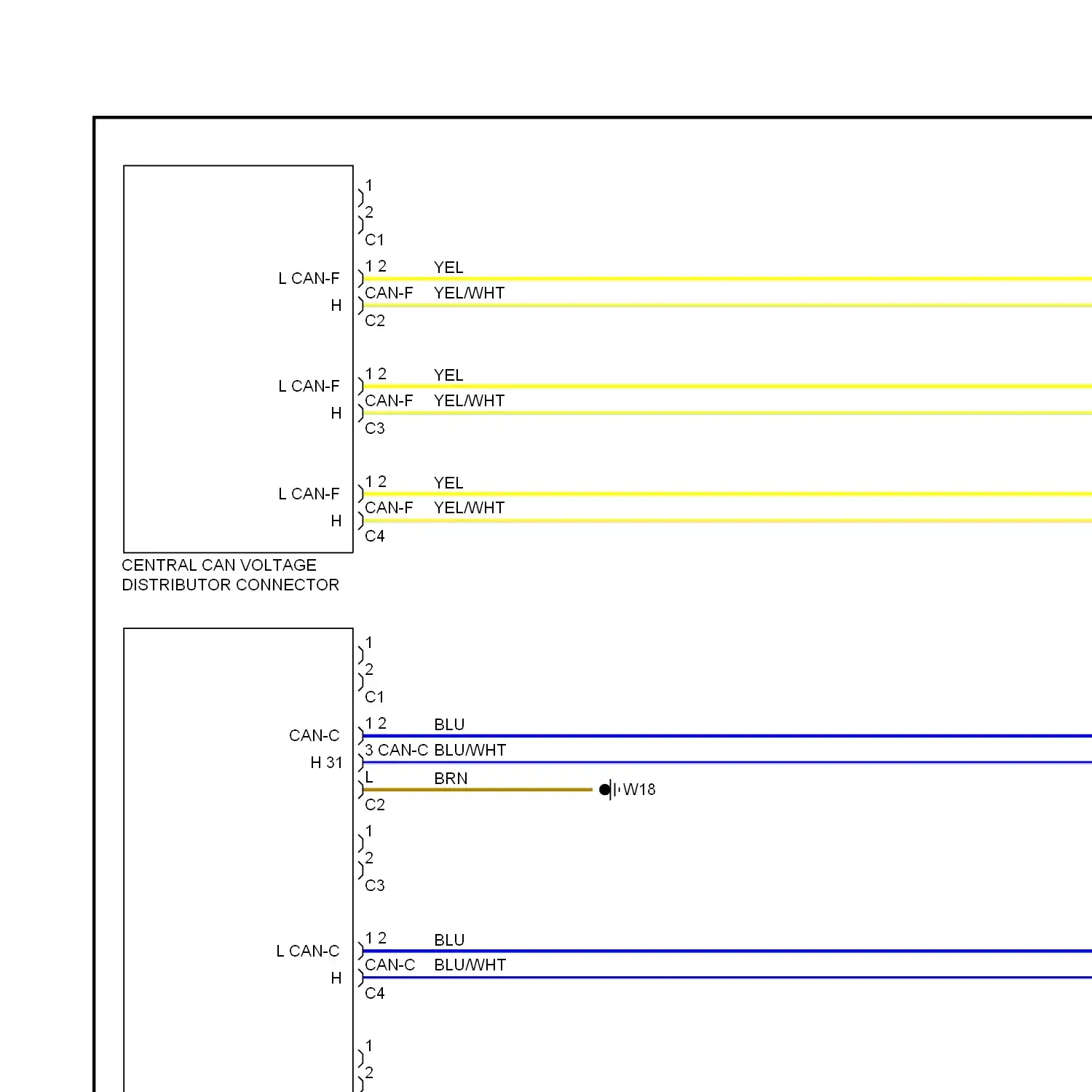Click the yellow wire under the C3 YEL label
Image resolution: width=1092 pixels, height=1092 pixels.
click(x=727, y=386)
